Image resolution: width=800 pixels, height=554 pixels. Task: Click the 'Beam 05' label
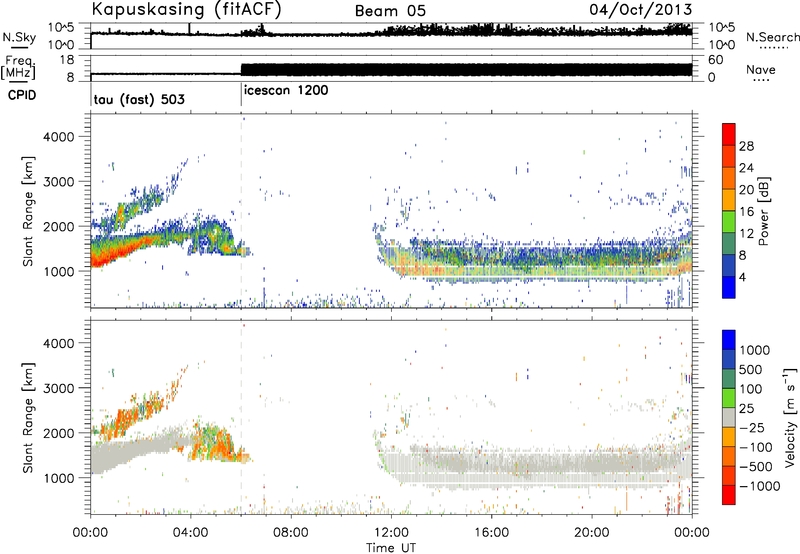(x=390, y=11)
